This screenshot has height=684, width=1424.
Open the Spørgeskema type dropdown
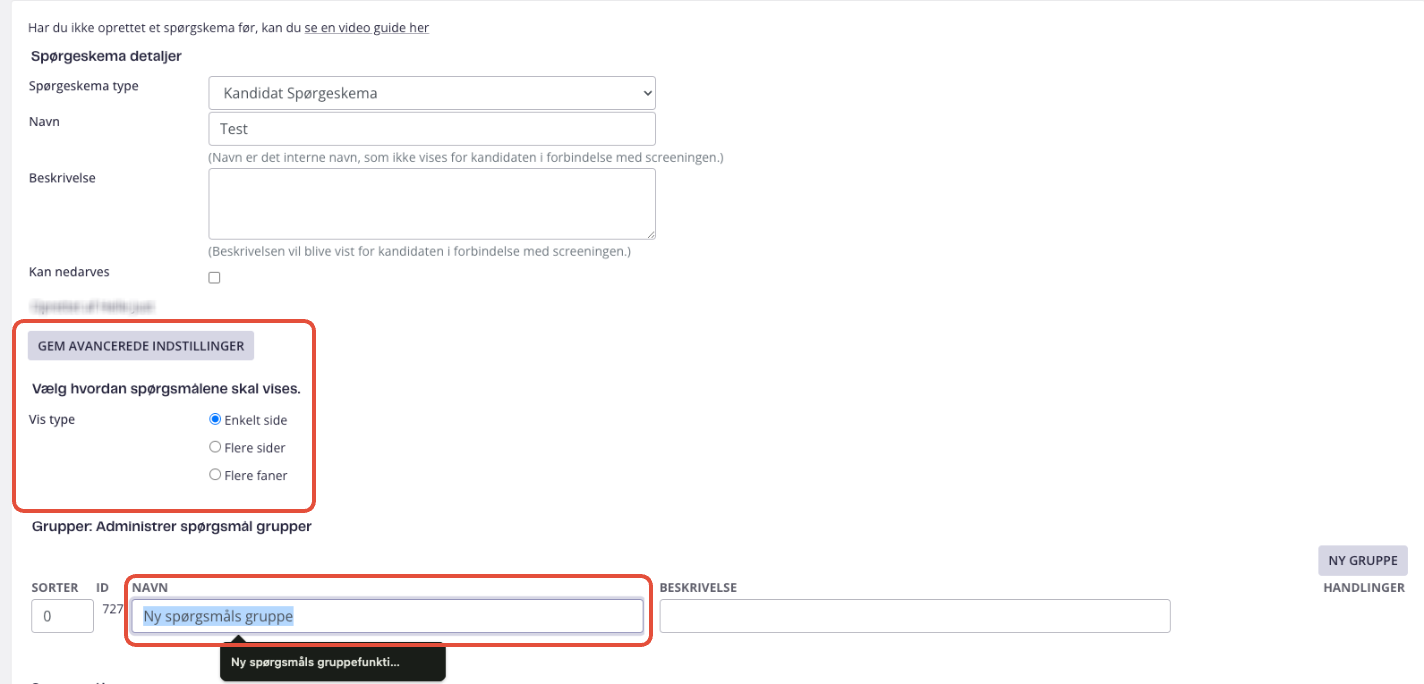pos(432,93)
